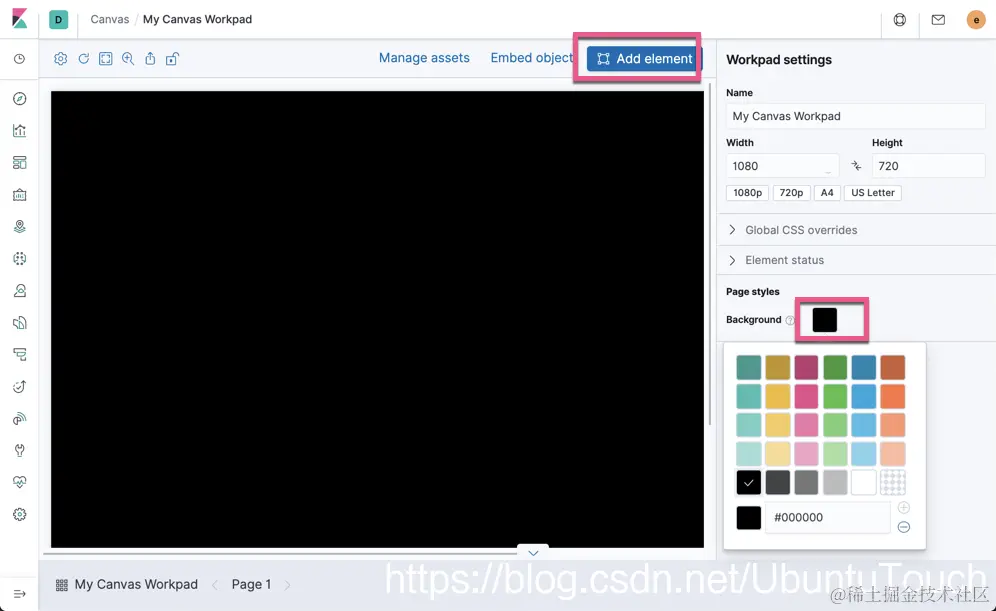The image size is (996, 611).
Task: Open the toolbar settings gear
Action: (60, 58)
